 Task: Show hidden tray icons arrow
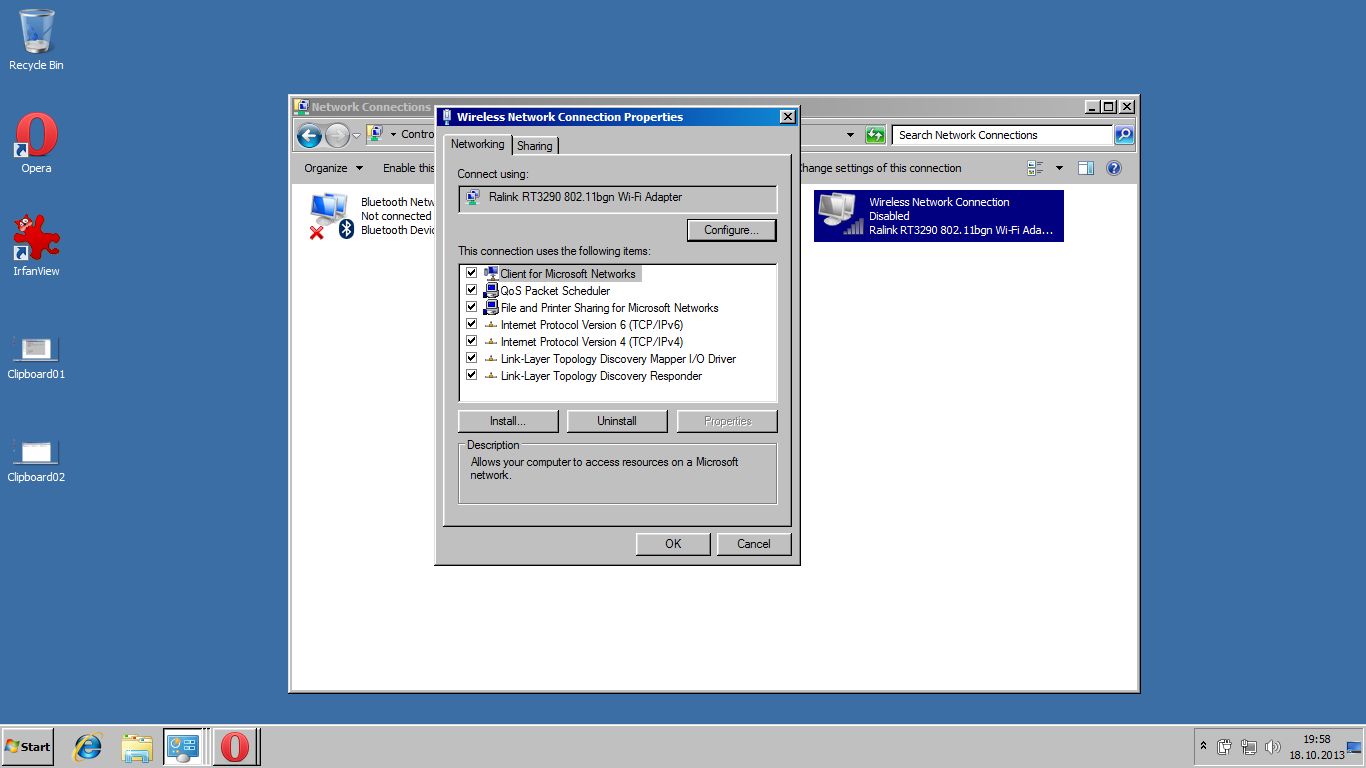click(x=1203, y=746)
